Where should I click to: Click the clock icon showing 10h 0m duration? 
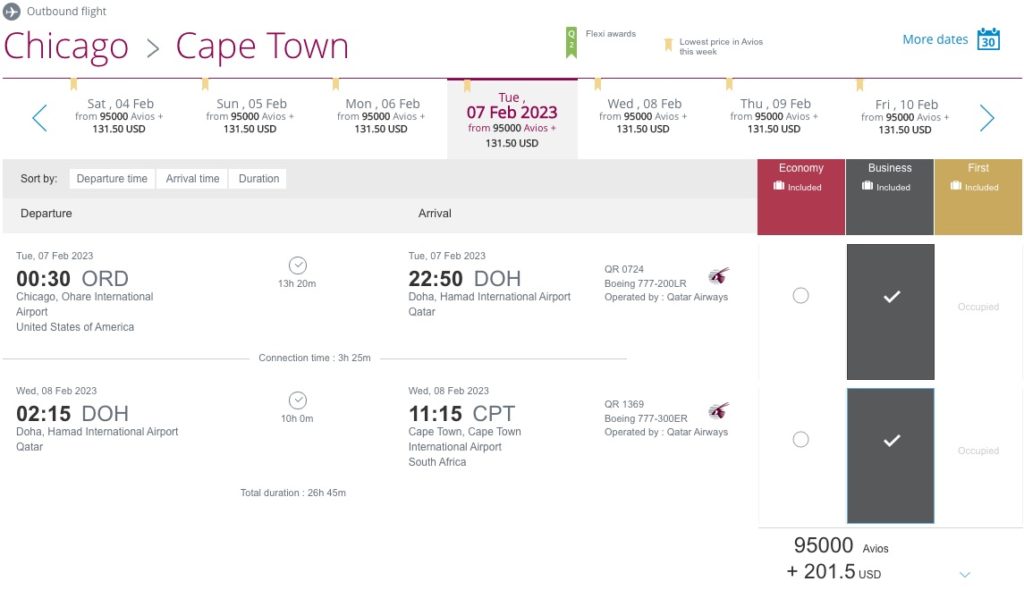pyautogui.click(x=297, y=401)
